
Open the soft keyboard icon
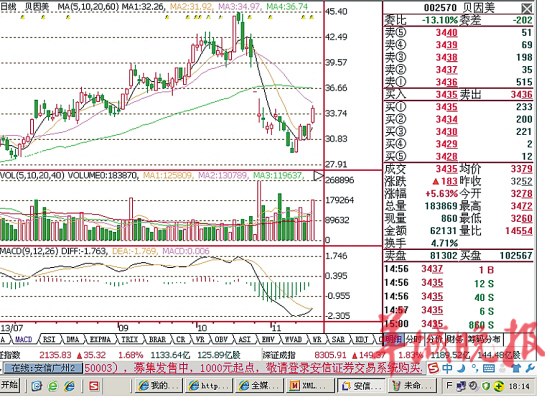[x=489, y=368]
